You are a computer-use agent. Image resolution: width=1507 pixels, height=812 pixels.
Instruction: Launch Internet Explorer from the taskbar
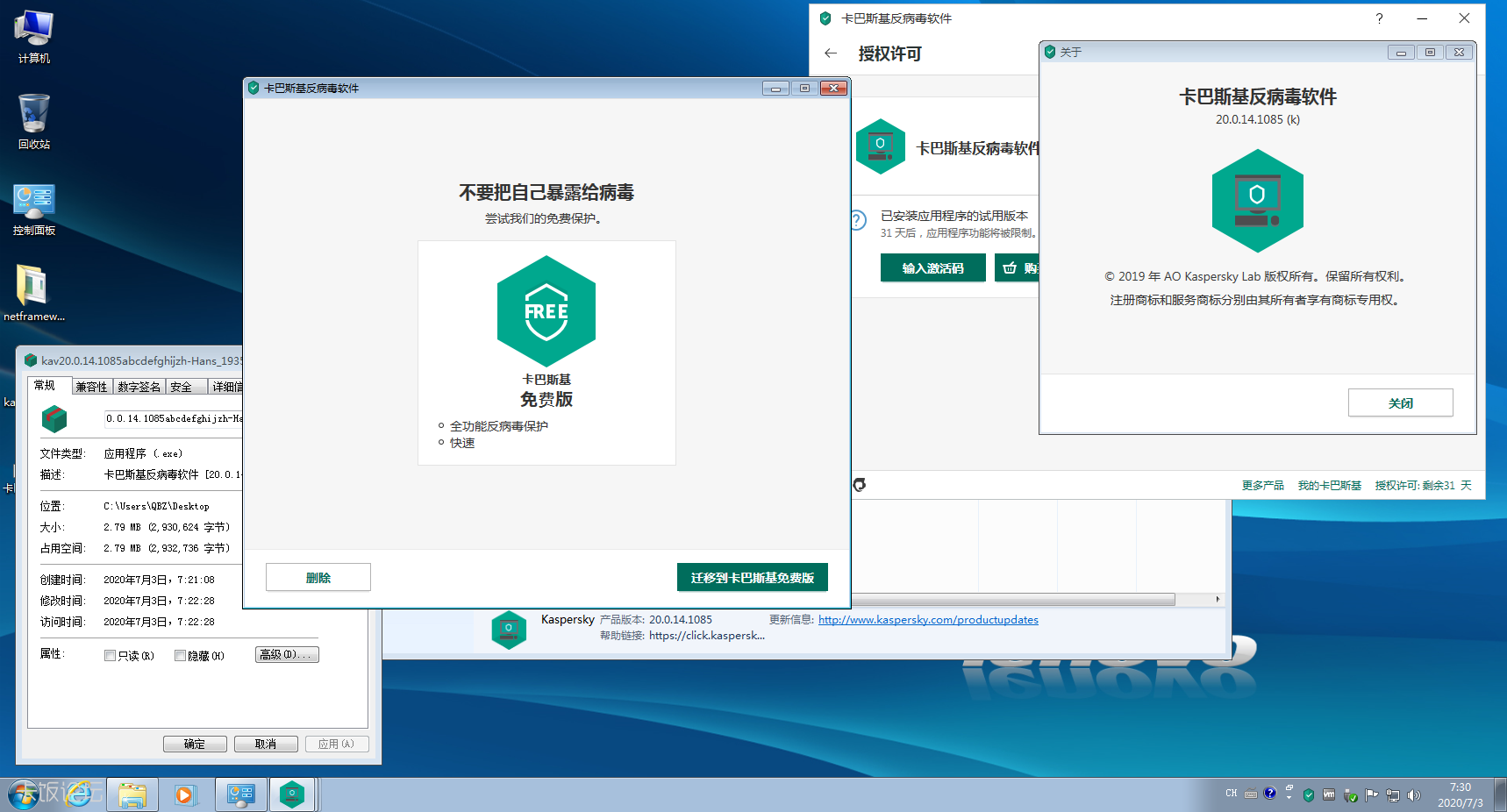[78, 794]
